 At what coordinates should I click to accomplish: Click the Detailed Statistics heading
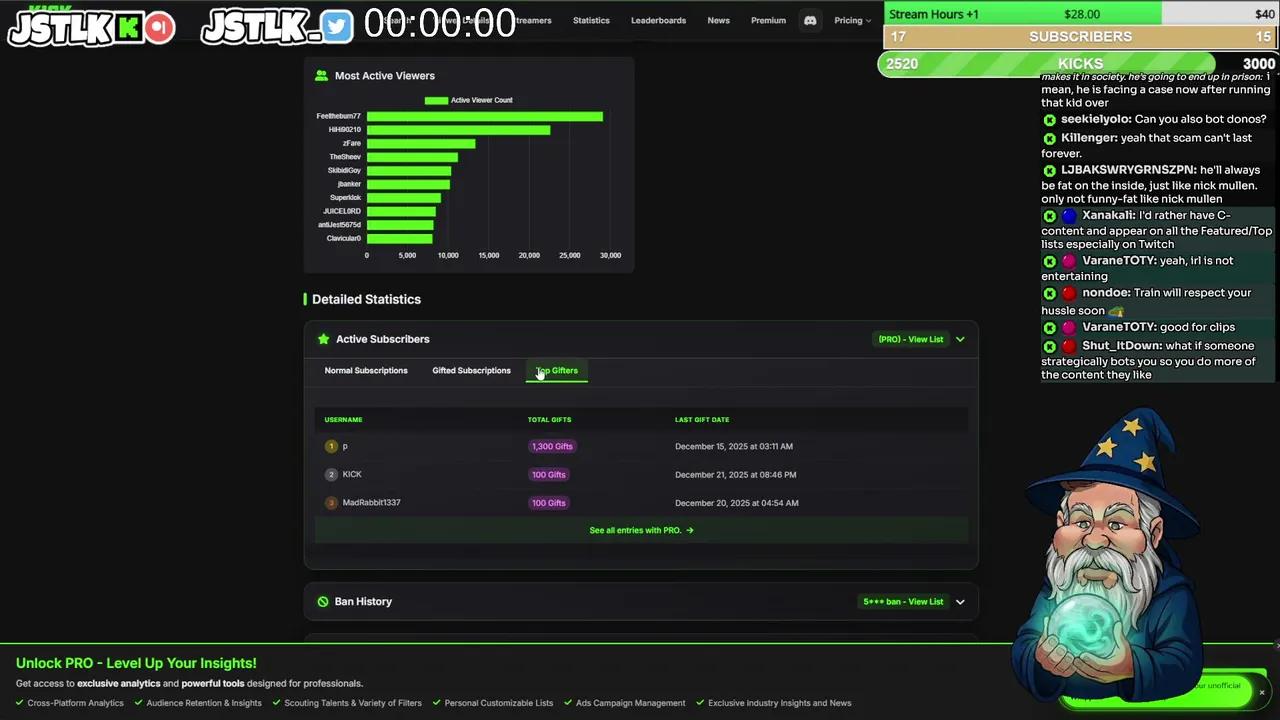coord(366,299)
